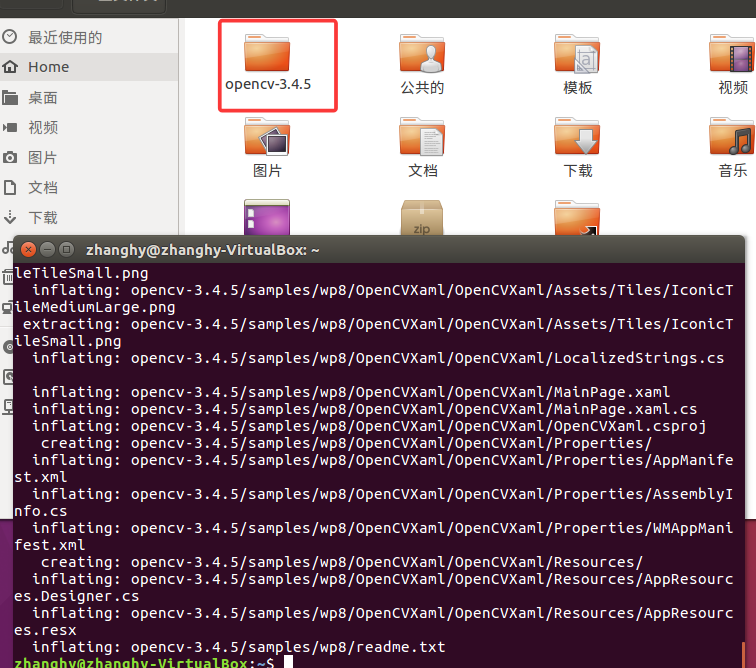Go to 下载 in sidebar

coord(89,218)
